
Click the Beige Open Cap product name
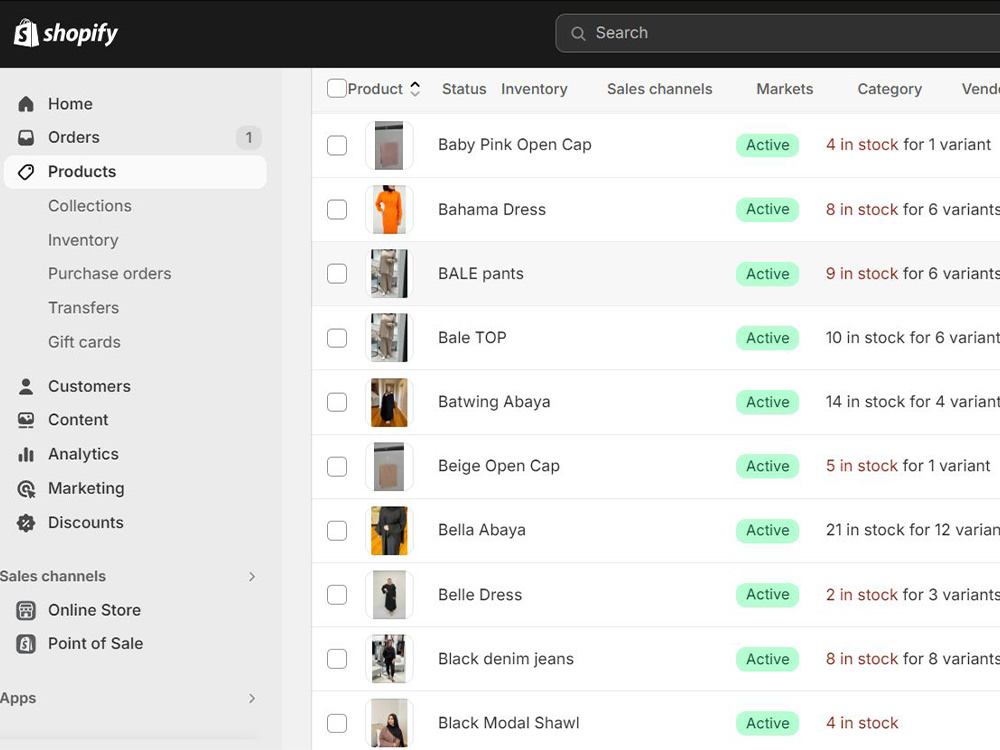499,466
